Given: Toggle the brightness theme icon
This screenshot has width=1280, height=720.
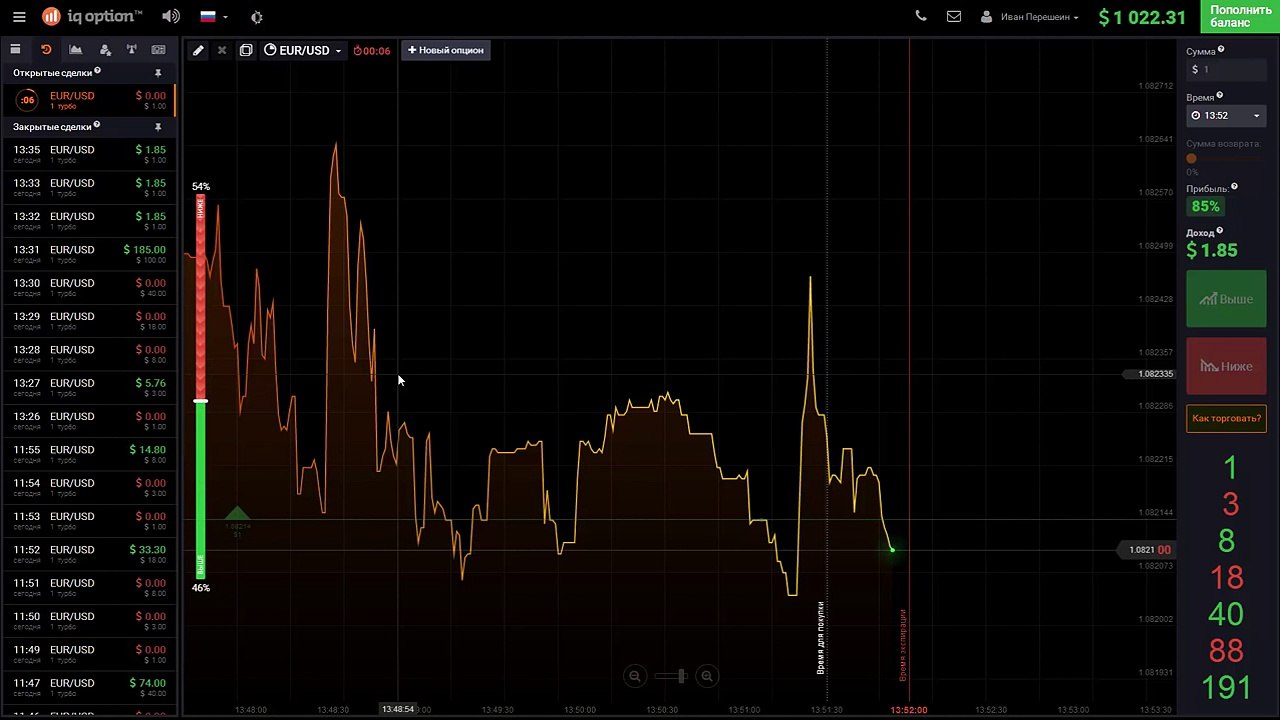Looking at the screenshot, I should pyautogui.click(x=257, y=17).
